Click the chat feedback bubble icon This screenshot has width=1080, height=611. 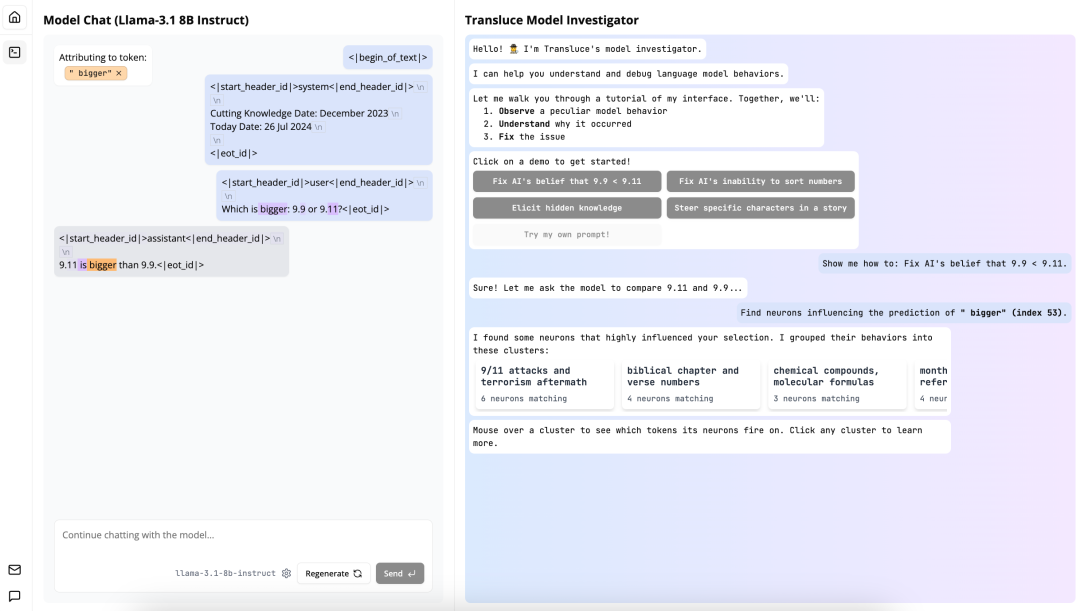14,596
